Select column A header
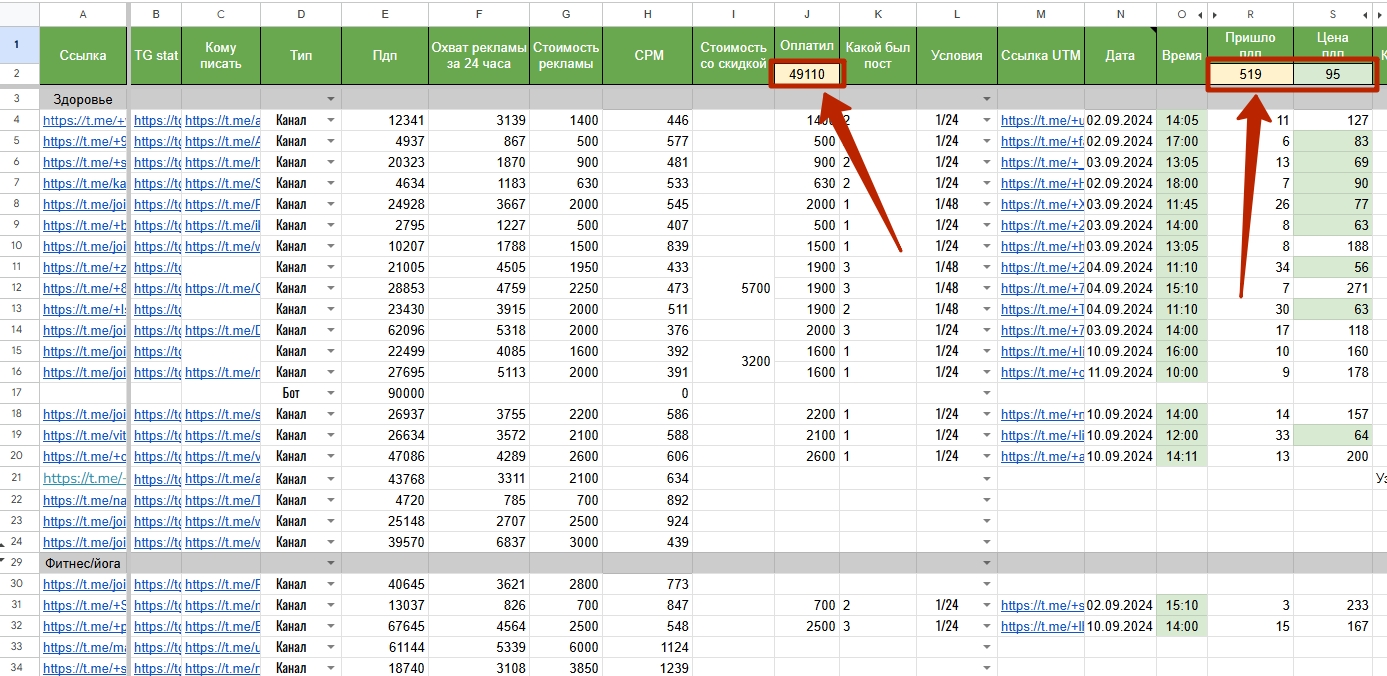This screenshot has width=1387, height=676. coord(82,15)
